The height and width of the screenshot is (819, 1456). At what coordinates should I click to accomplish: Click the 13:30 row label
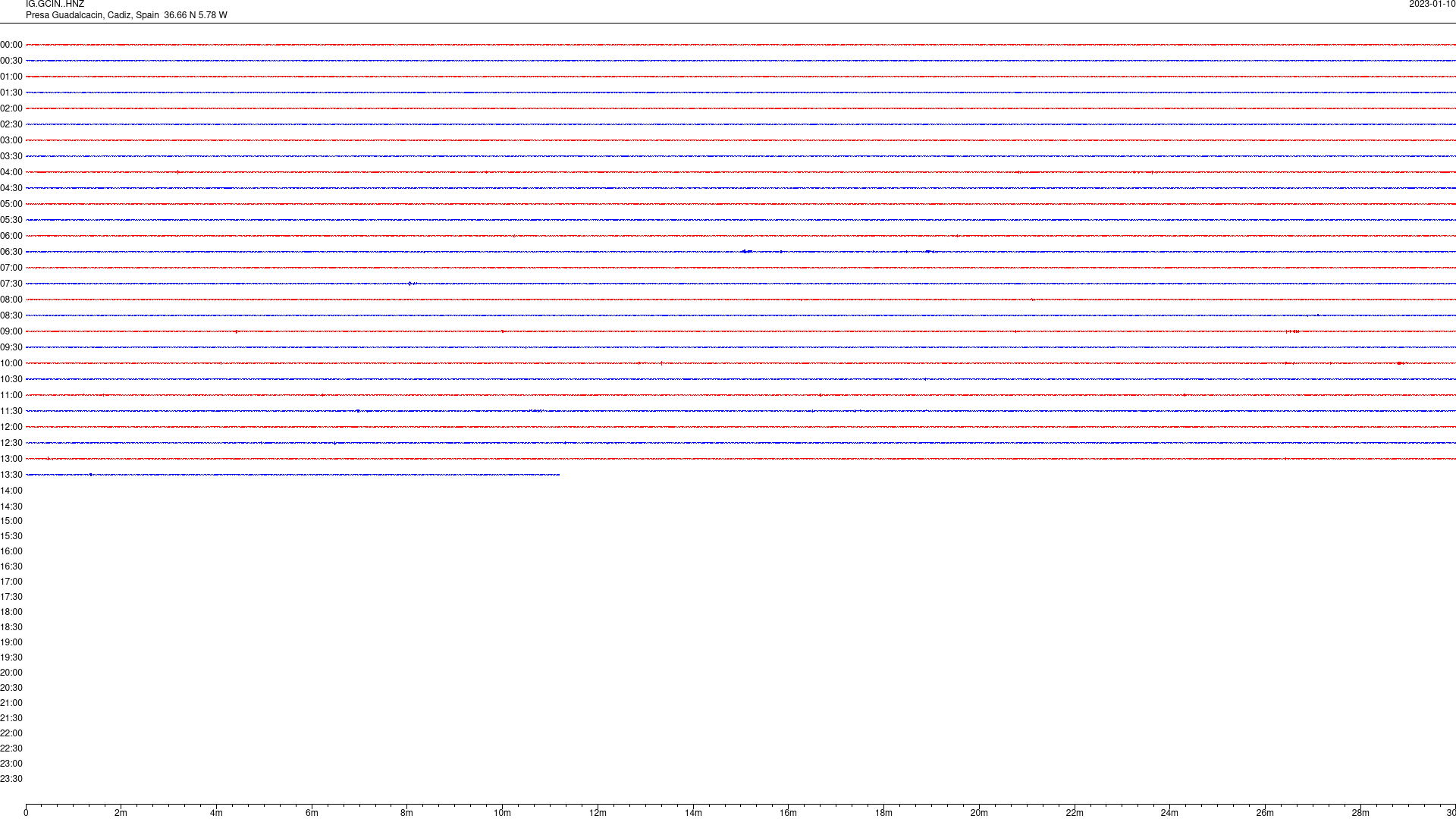coord(11,475)
